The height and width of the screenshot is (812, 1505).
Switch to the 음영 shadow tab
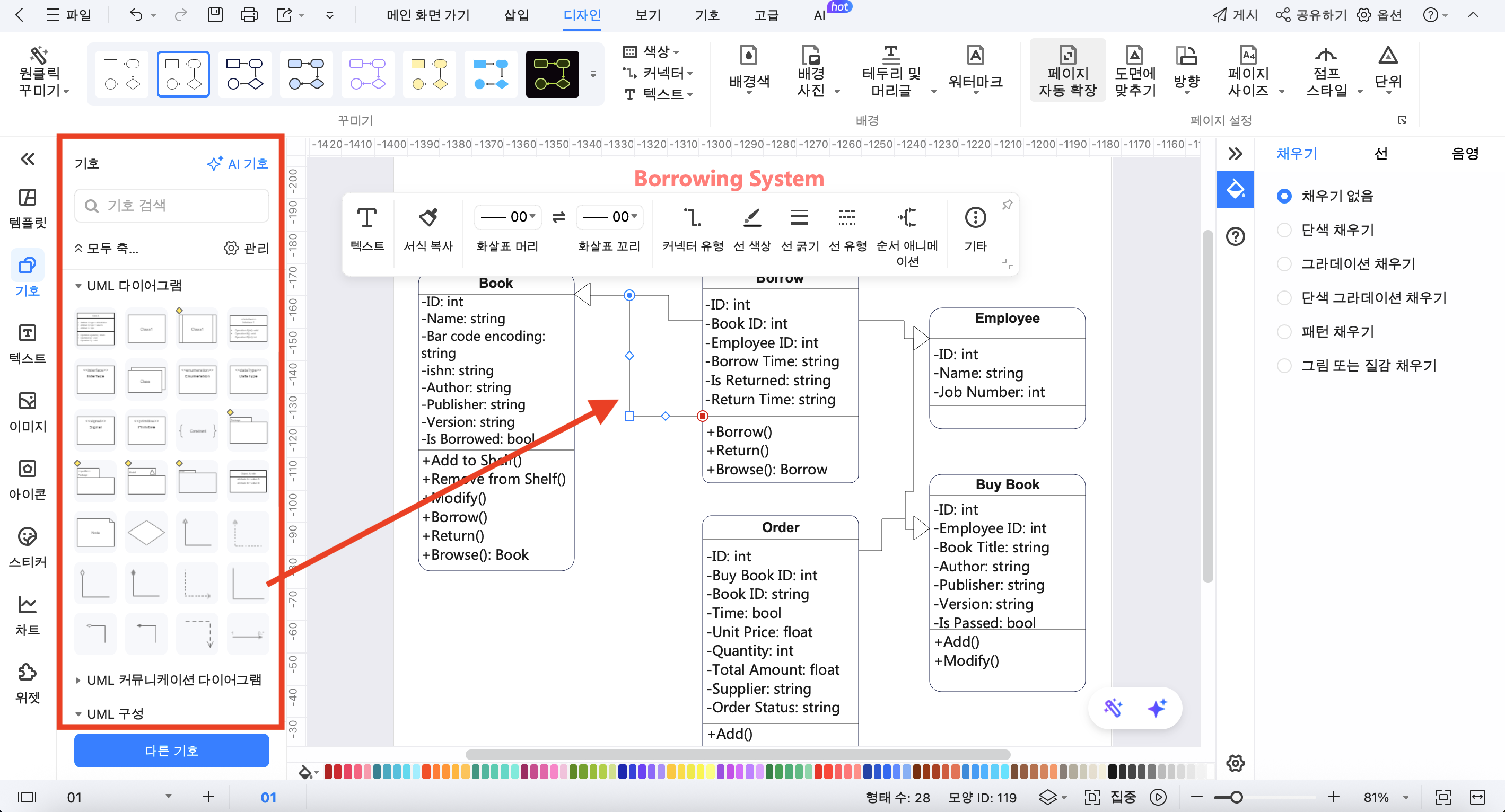[x=1465, y=154]
